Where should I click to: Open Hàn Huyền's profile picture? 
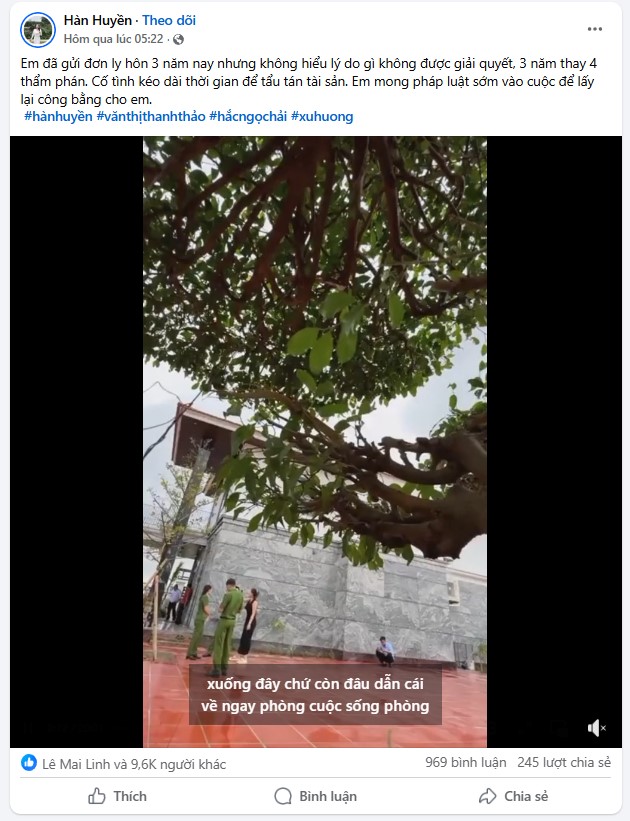point(38,30)
